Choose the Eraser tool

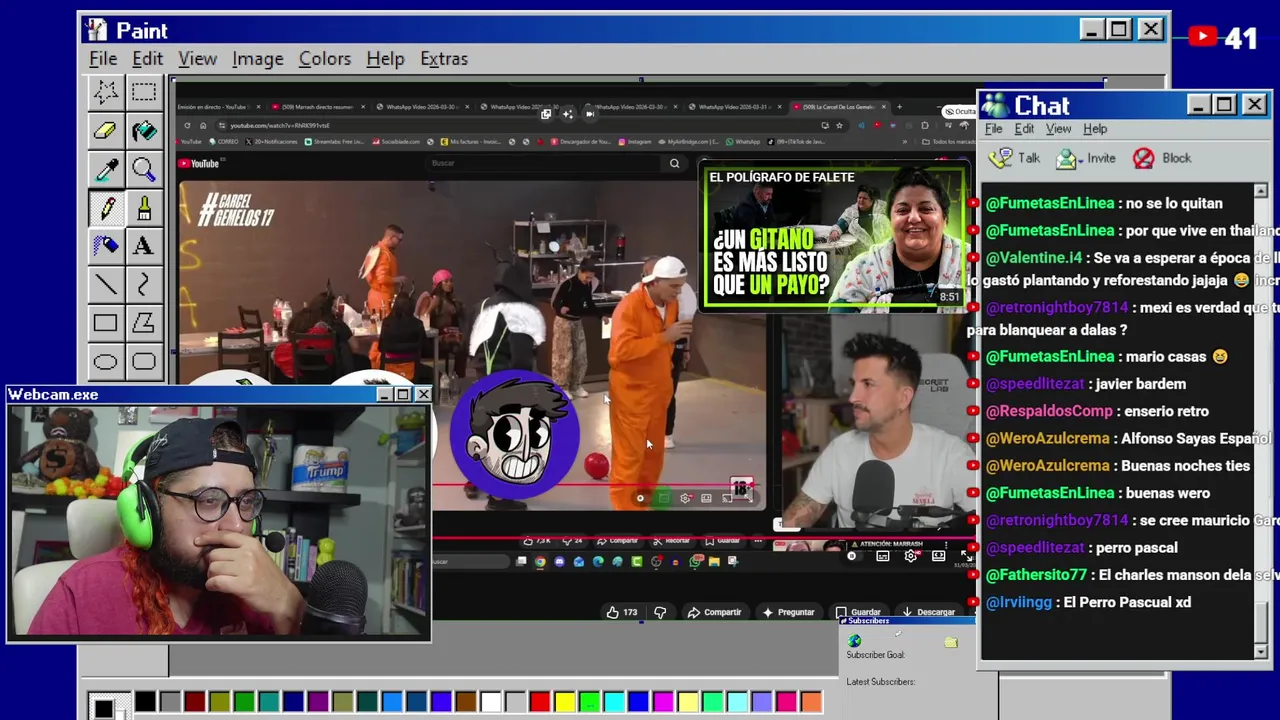[x=105, y=131]
